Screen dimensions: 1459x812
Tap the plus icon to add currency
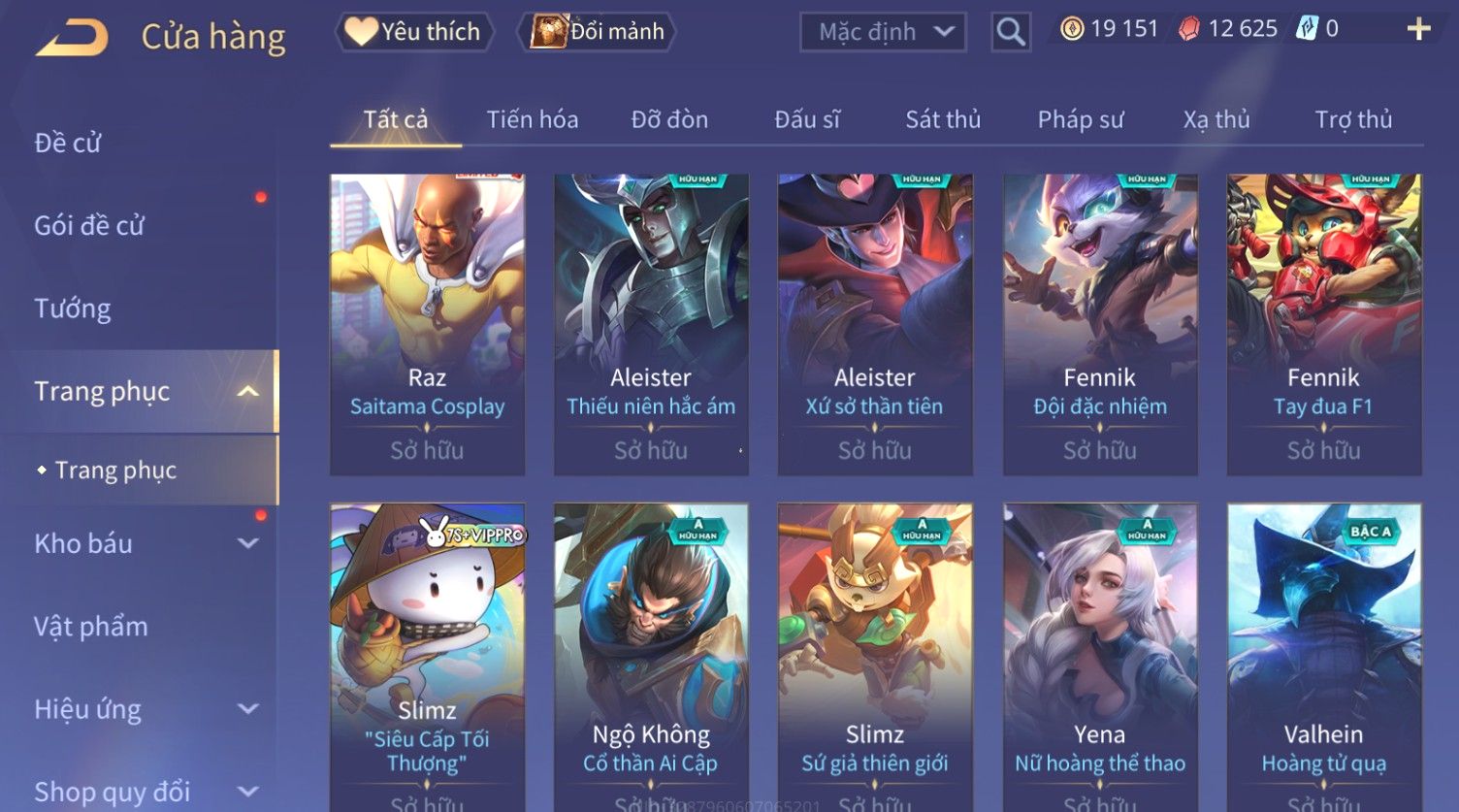(1418, 29)
